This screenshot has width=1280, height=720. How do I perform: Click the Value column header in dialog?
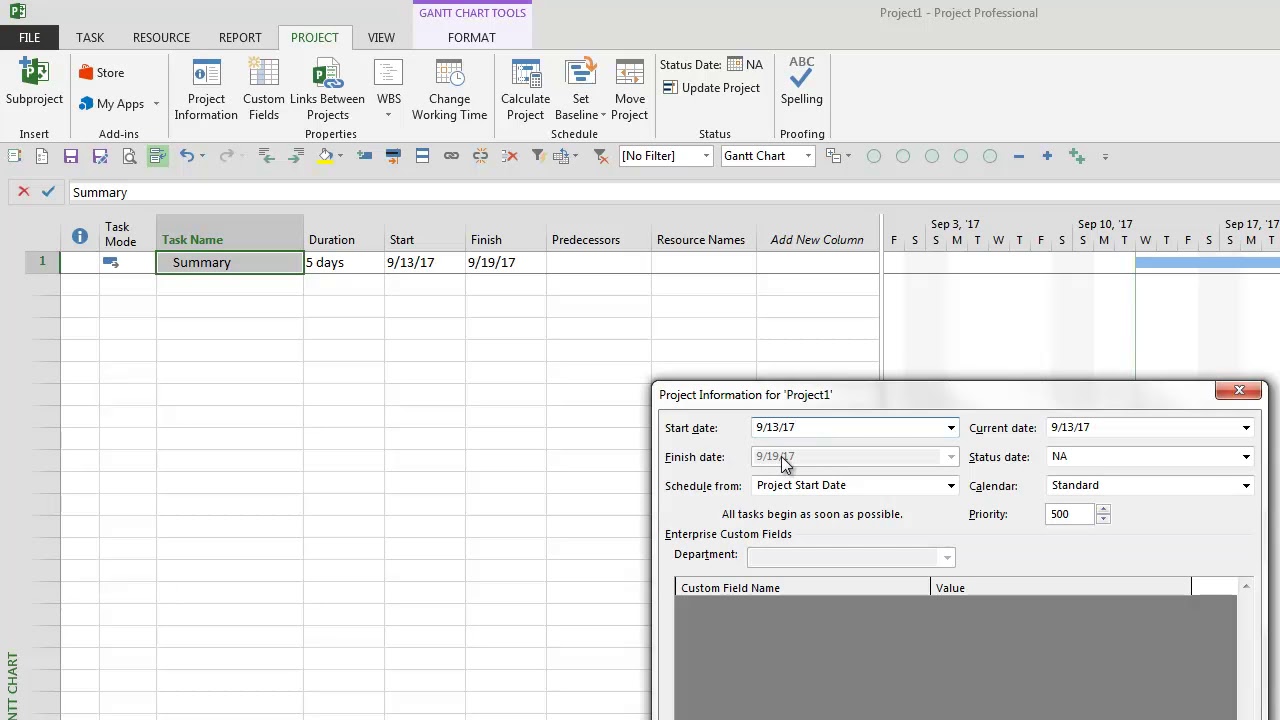1061,588
